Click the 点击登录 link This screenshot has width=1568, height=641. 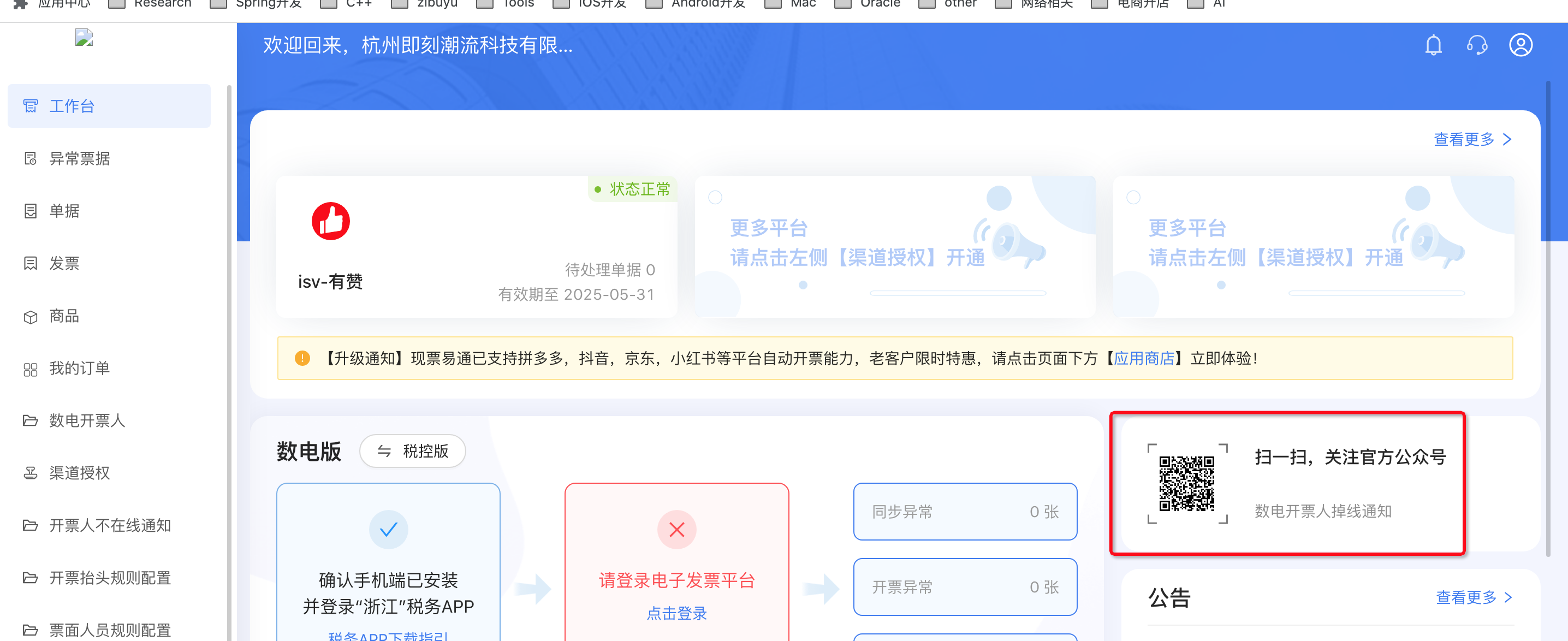coord(676,613)
